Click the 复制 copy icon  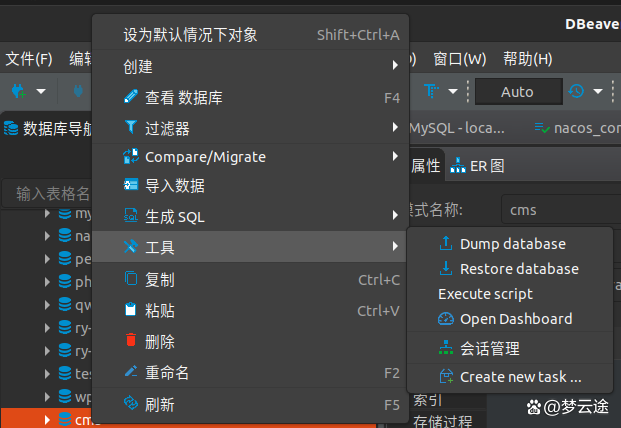pos(131,278)
